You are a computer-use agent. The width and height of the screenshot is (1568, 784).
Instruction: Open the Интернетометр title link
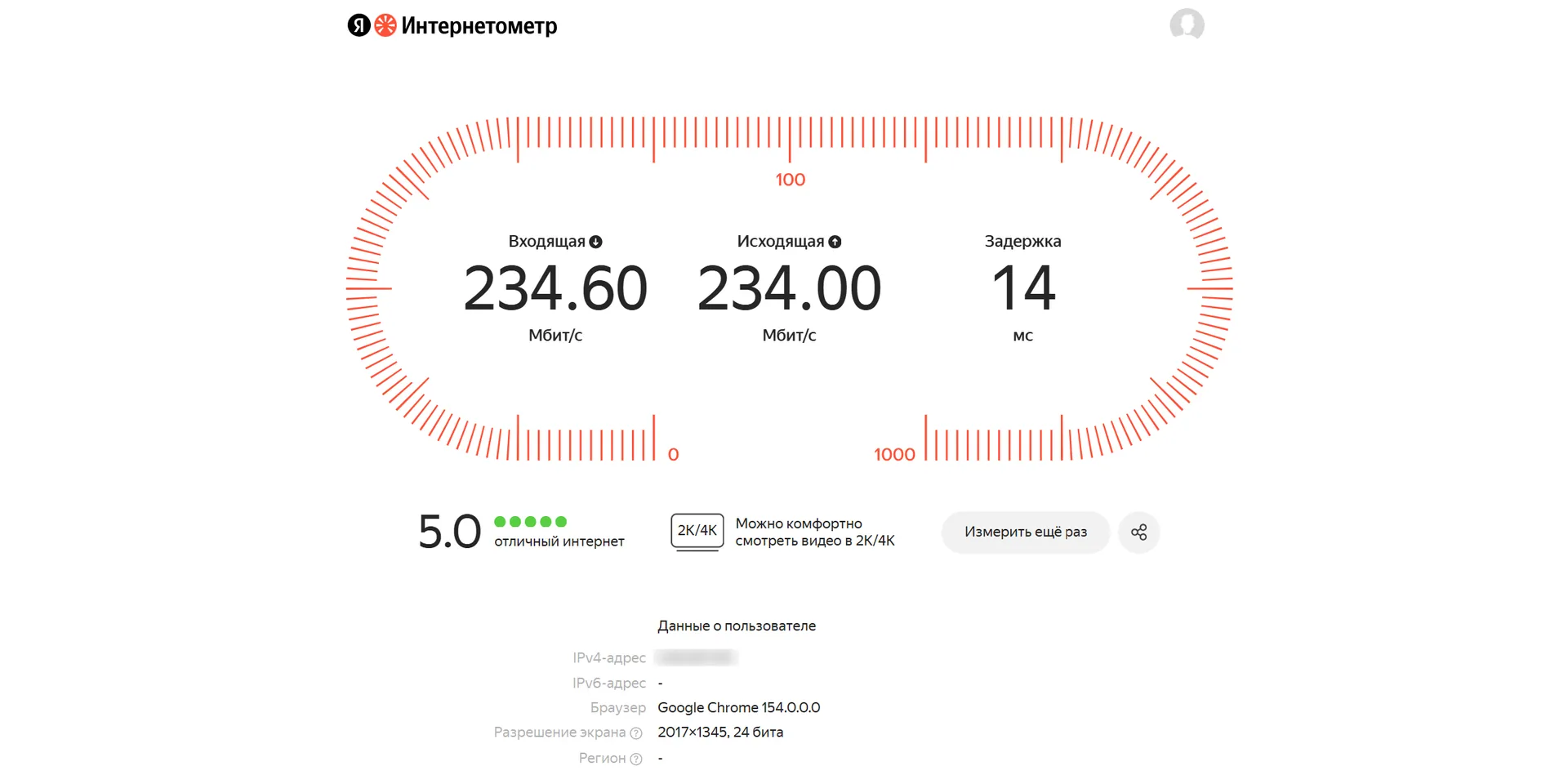point(479,26)
